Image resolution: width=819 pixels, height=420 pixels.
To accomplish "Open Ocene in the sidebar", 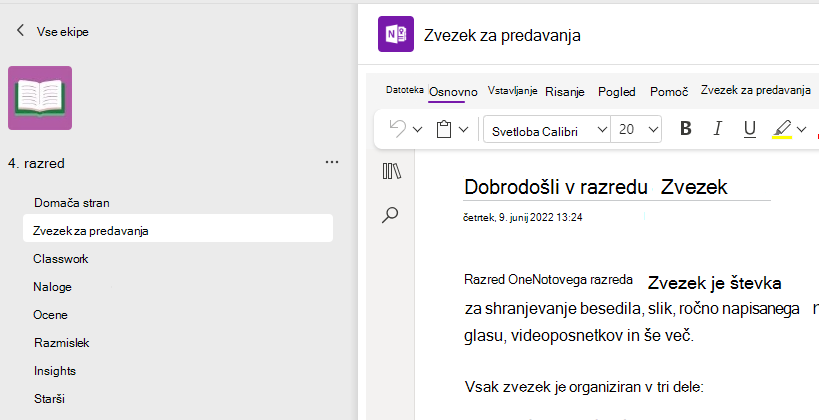I will [x=50, y=314].
